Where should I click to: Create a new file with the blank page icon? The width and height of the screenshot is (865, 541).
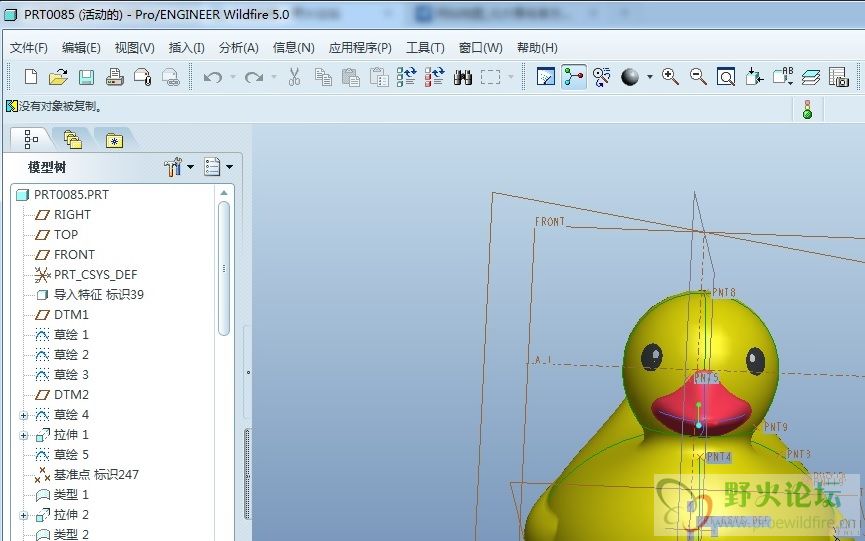[31, 77]
